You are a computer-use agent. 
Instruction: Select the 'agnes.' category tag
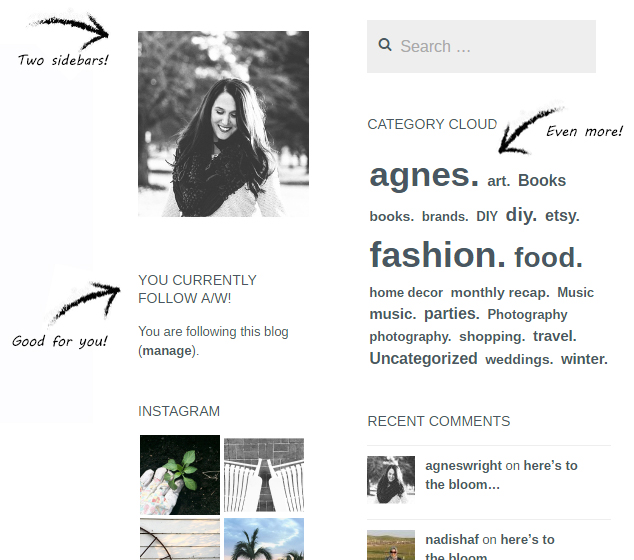(424, 175)
